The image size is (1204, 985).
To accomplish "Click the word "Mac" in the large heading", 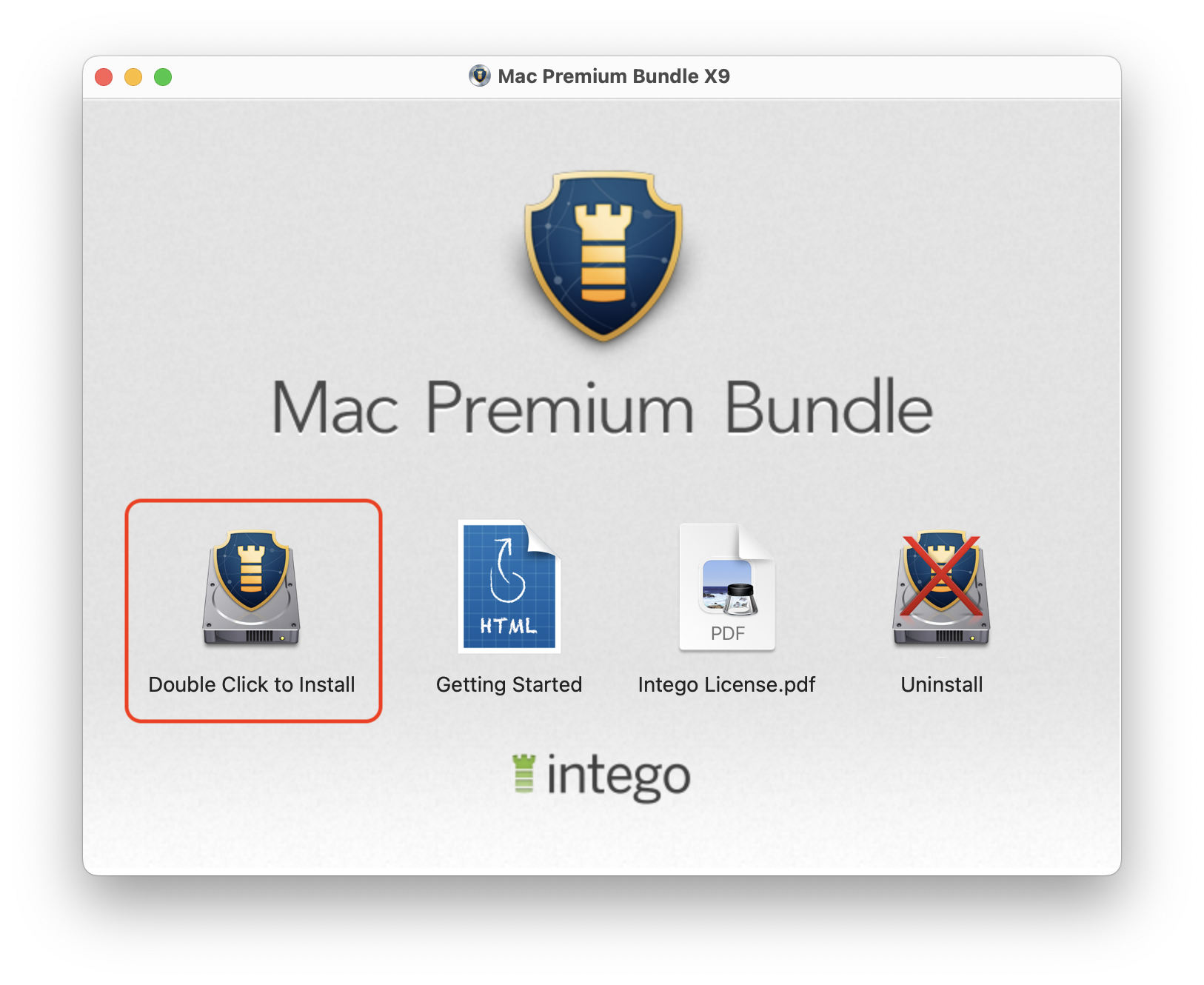I will [335, 407].
